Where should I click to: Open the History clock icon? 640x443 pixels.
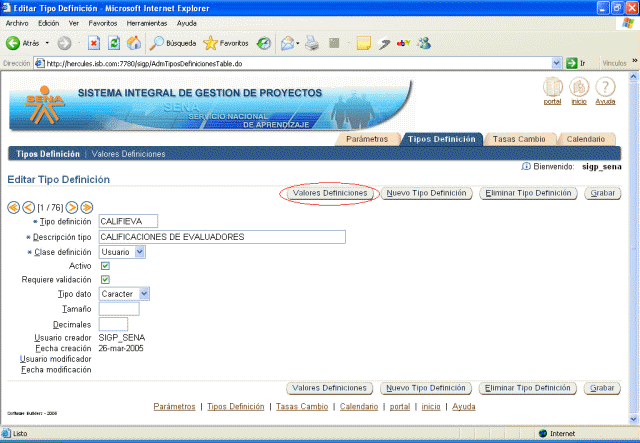(x=264, y=43)
